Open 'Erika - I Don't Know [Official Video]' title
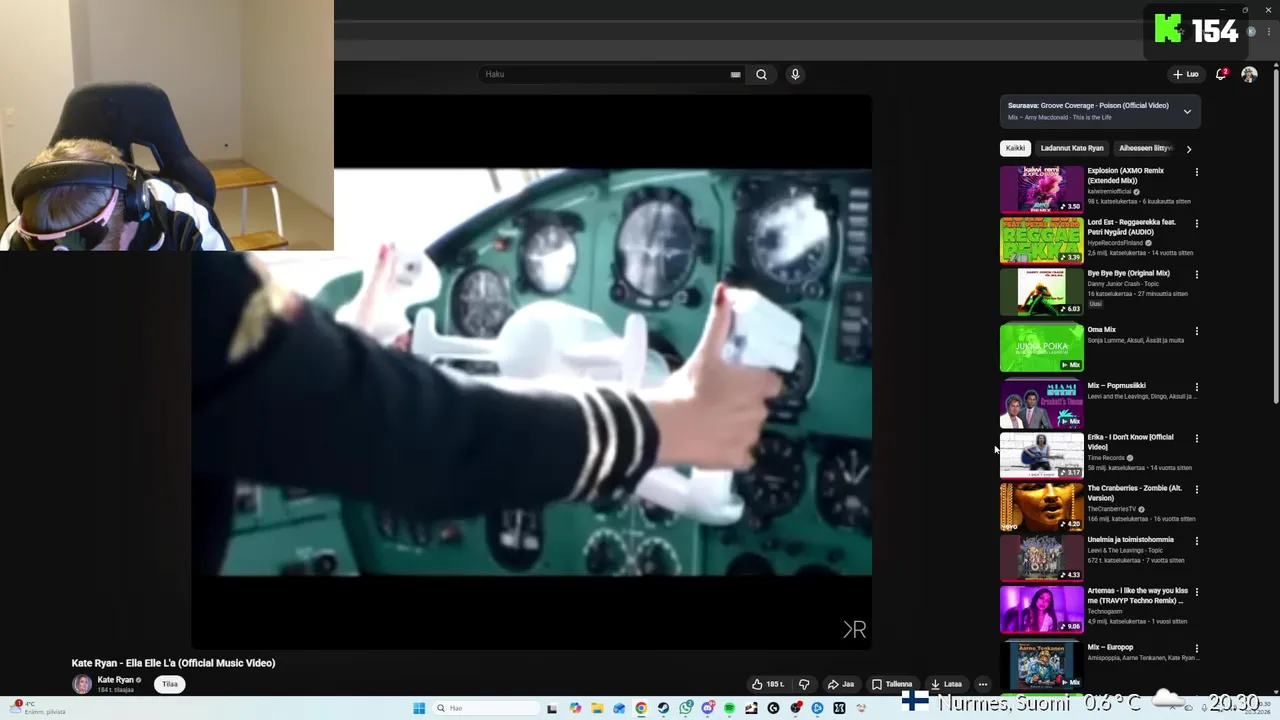This screenshot has height=720, width=1280. 1131,442
